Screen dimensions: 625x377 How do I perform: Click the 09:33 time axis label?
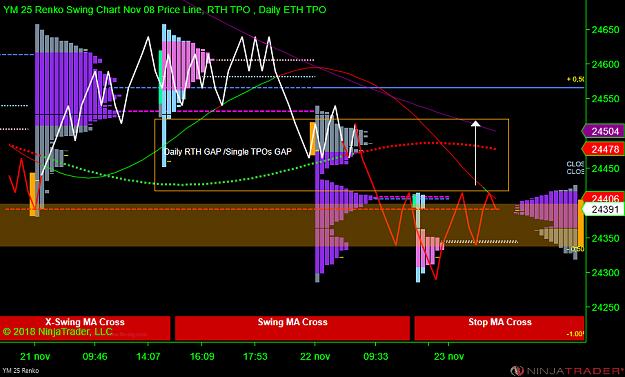click(375, 356)
